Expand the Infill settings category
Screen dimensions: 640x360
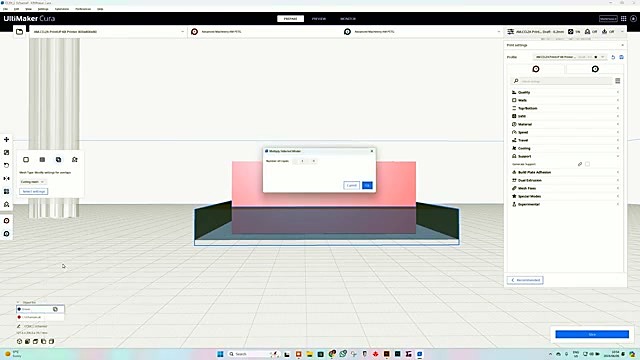[565, 116]
